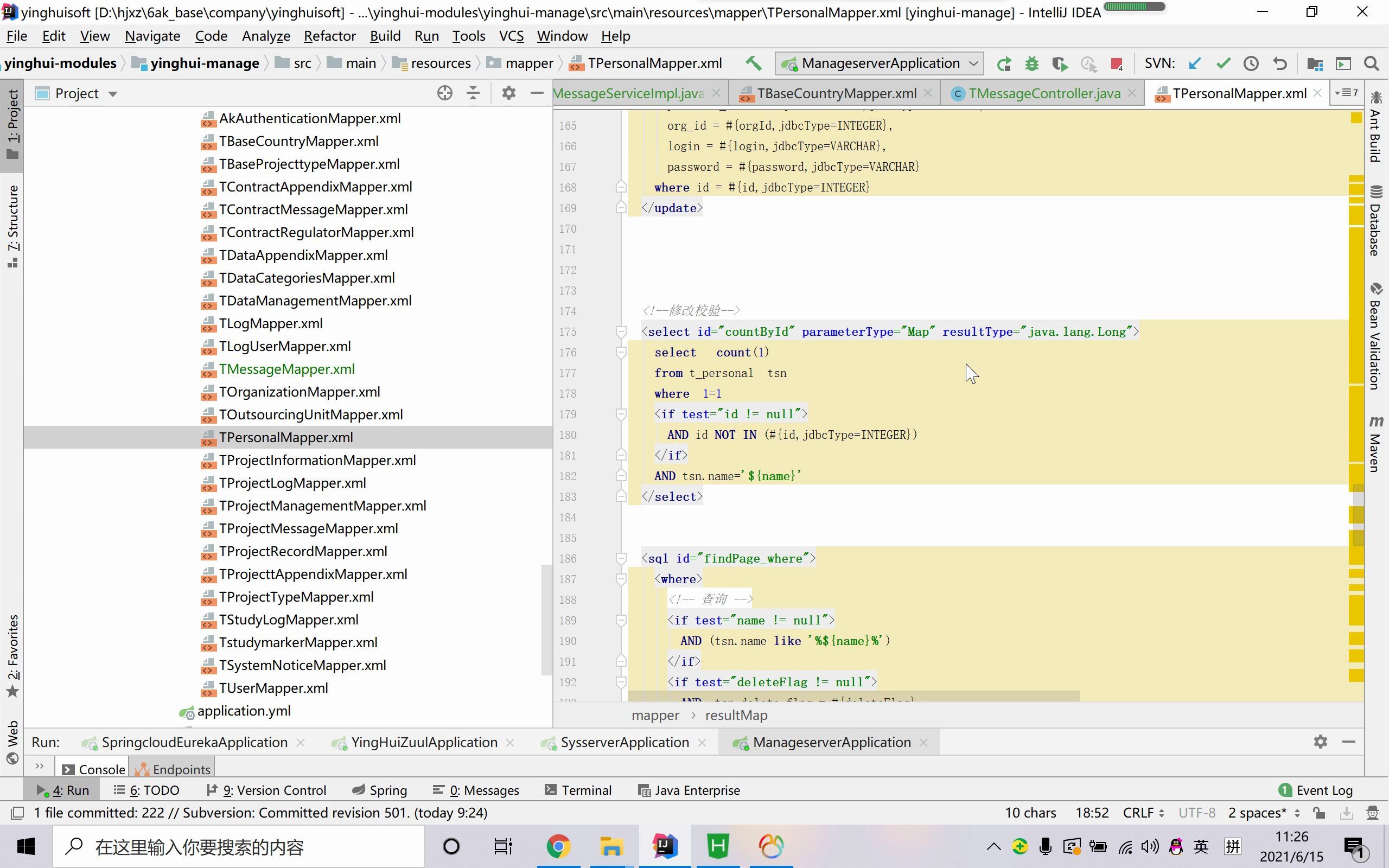Open the Database side panel

1376,220
